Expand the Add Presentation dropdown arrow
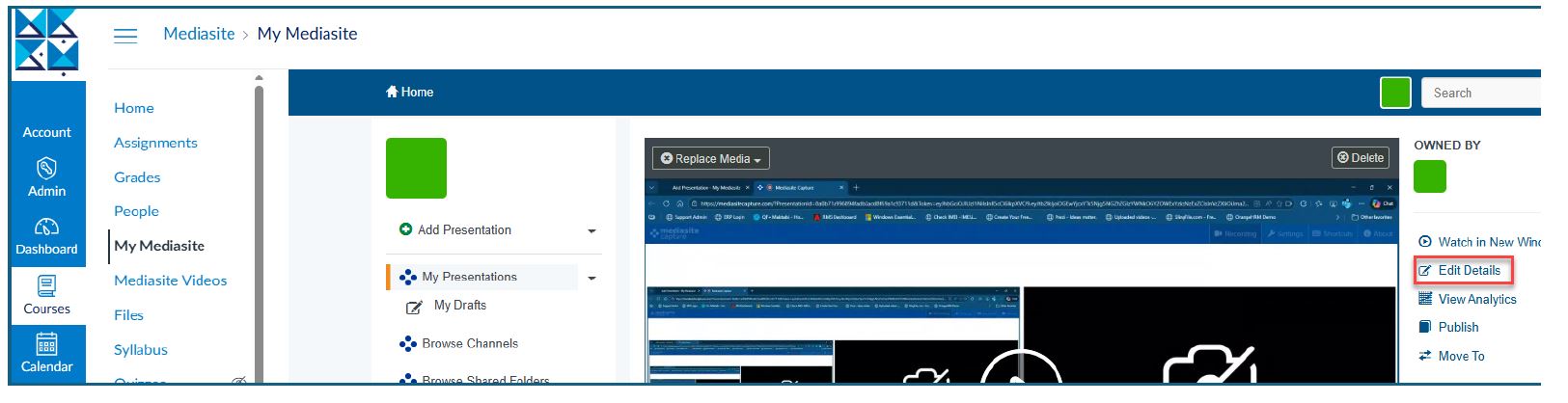This screenshot has height=403, width=1568. click(591, 231)
